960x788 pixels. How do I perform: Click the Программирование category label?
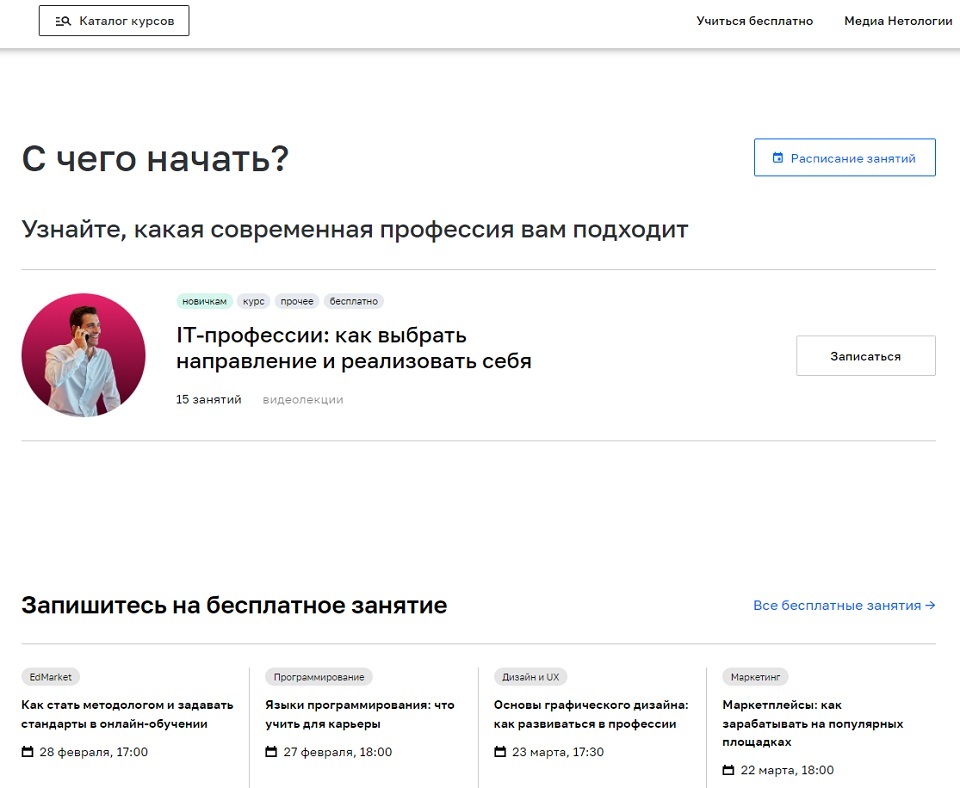coord(318,677)
